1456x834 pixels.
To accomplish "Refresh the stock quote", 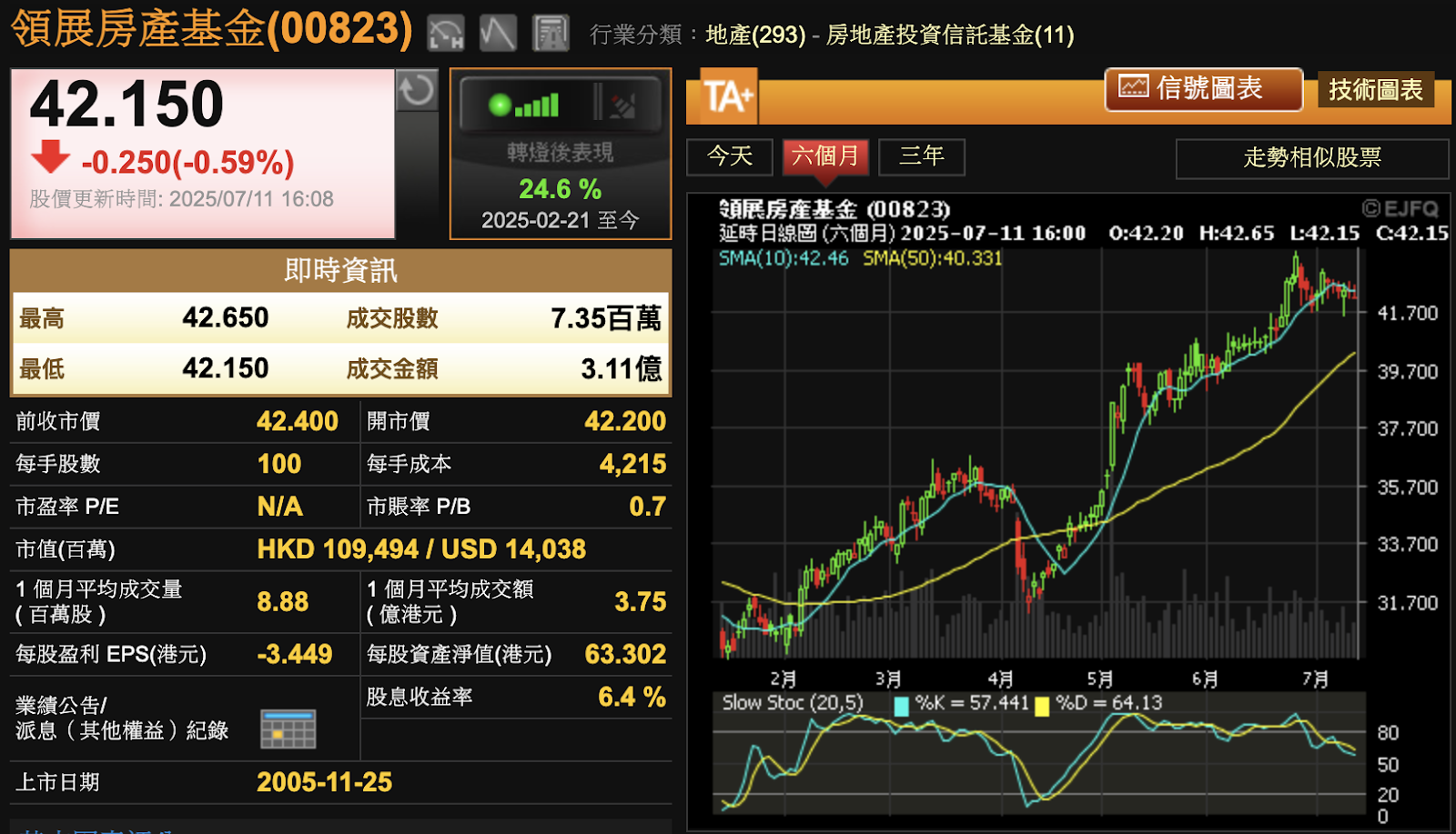I will point(417,90).
